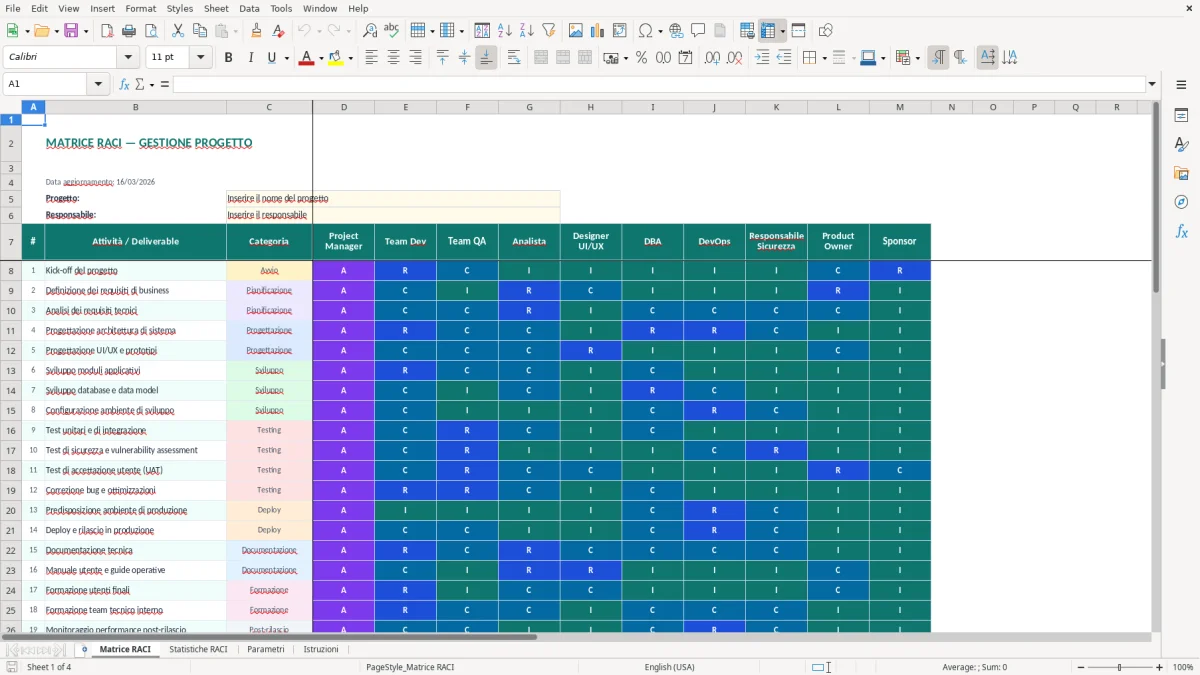Toggle Wrap Text
The width and height of the screenshot is (1200, 675).
tap(514, 58)
